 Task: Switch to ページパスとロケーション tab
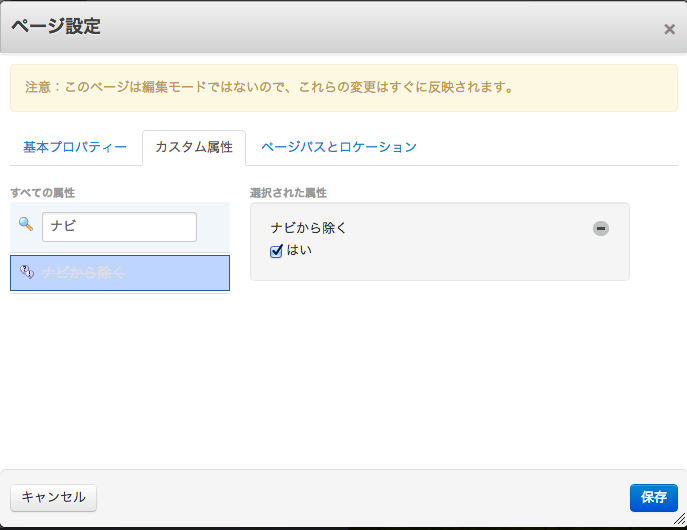tap(338, 147)
